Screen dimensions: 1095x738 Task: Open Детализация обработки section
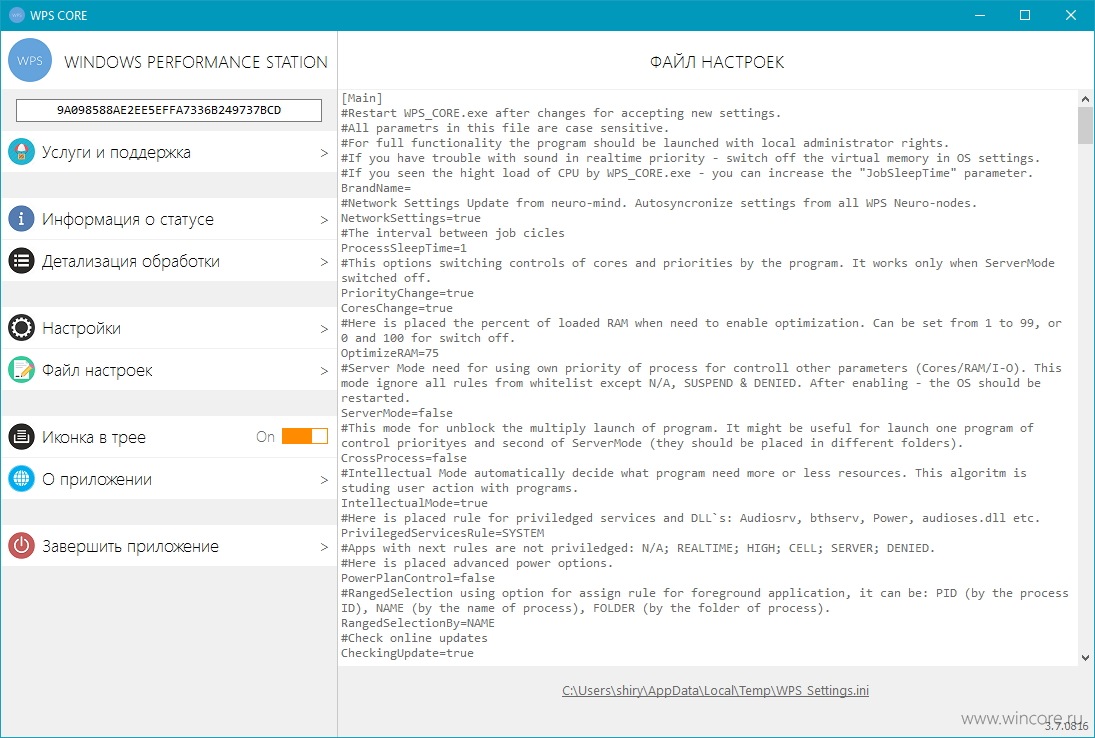pos(169,260)
